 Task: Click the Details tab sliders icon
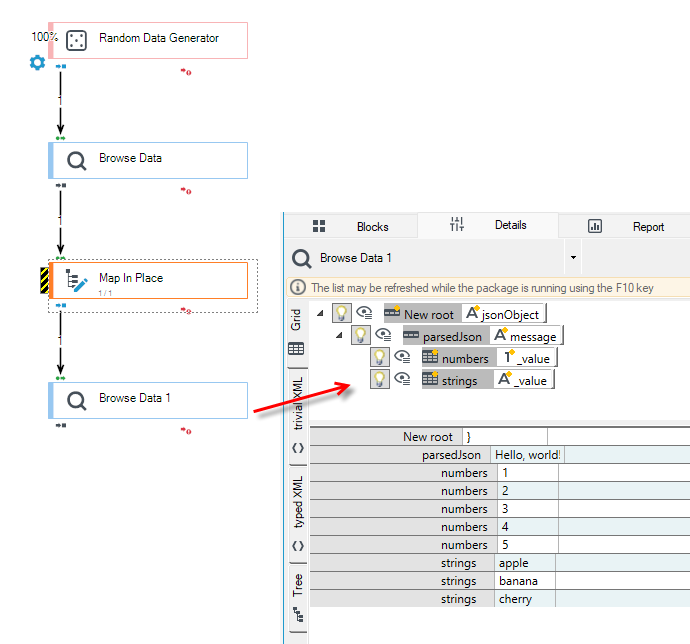(457, 224)
